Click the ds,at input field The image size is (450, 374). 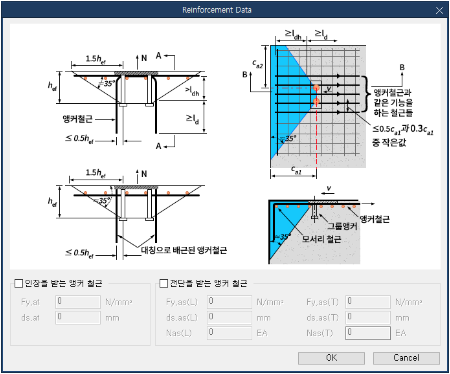(x=78, y=317)
